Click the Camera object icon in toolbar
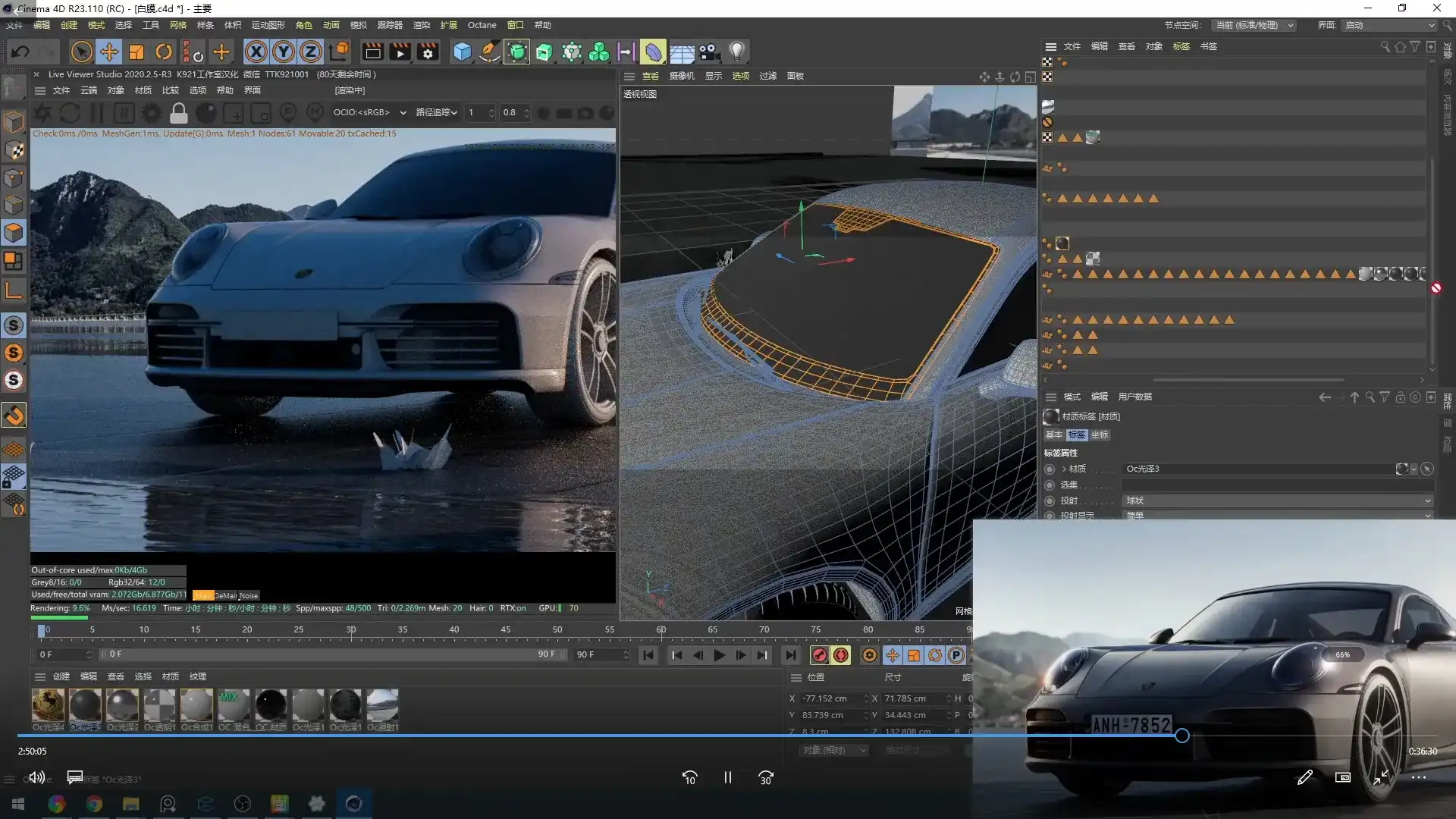The width and height of the screenshot is (1456, 819). 709,52
